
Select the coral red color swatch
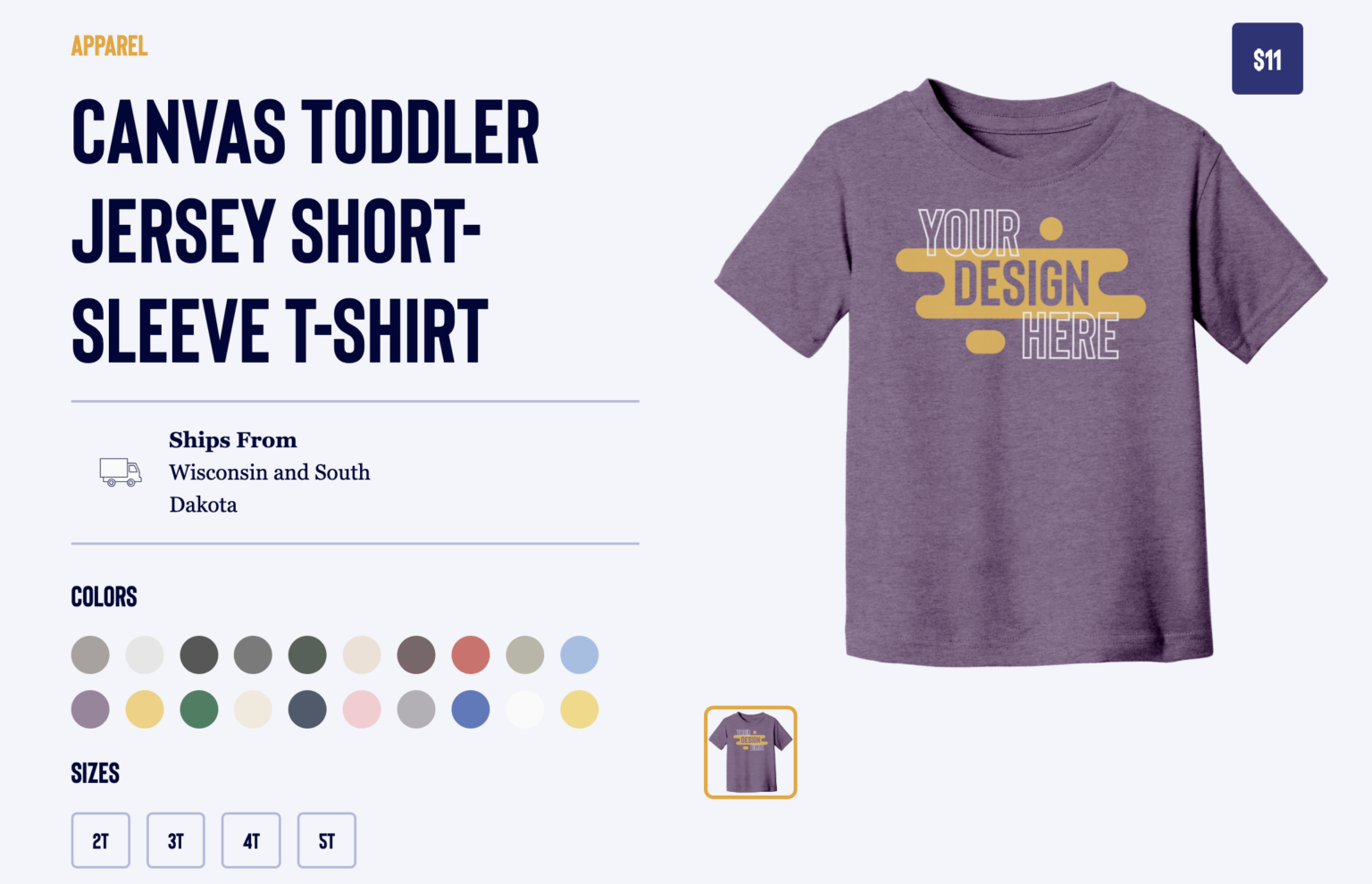(x=471, y=655)
